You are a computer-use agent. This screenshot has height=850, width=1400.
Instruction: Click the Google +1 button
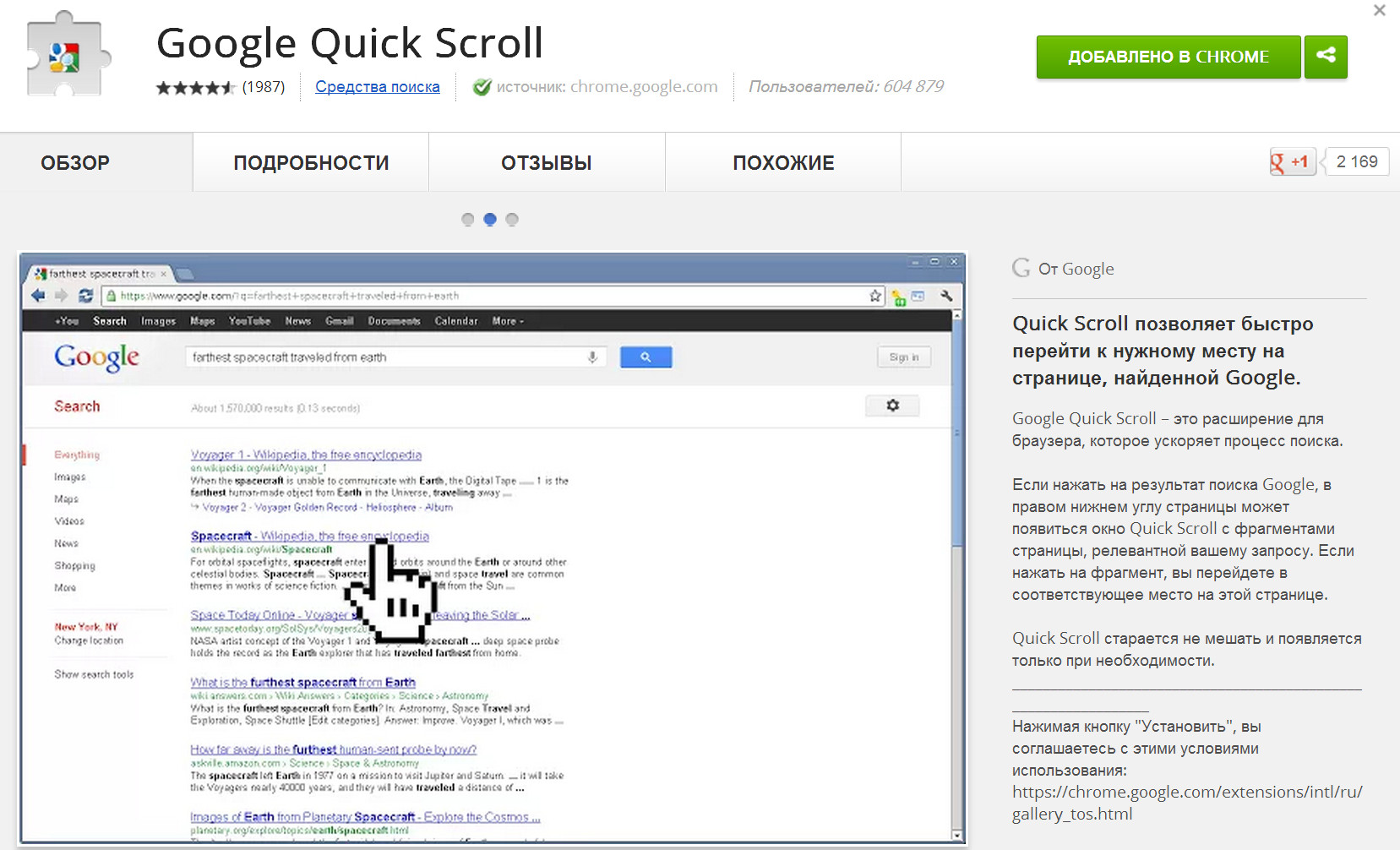(1292, 161)
